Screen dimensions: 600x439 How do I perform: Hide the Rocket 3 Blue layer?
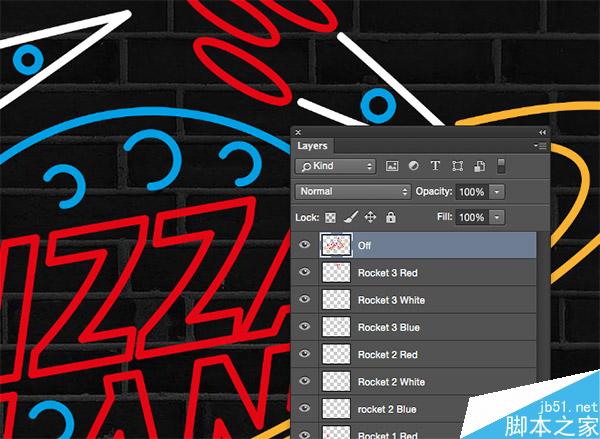point(305,326)
